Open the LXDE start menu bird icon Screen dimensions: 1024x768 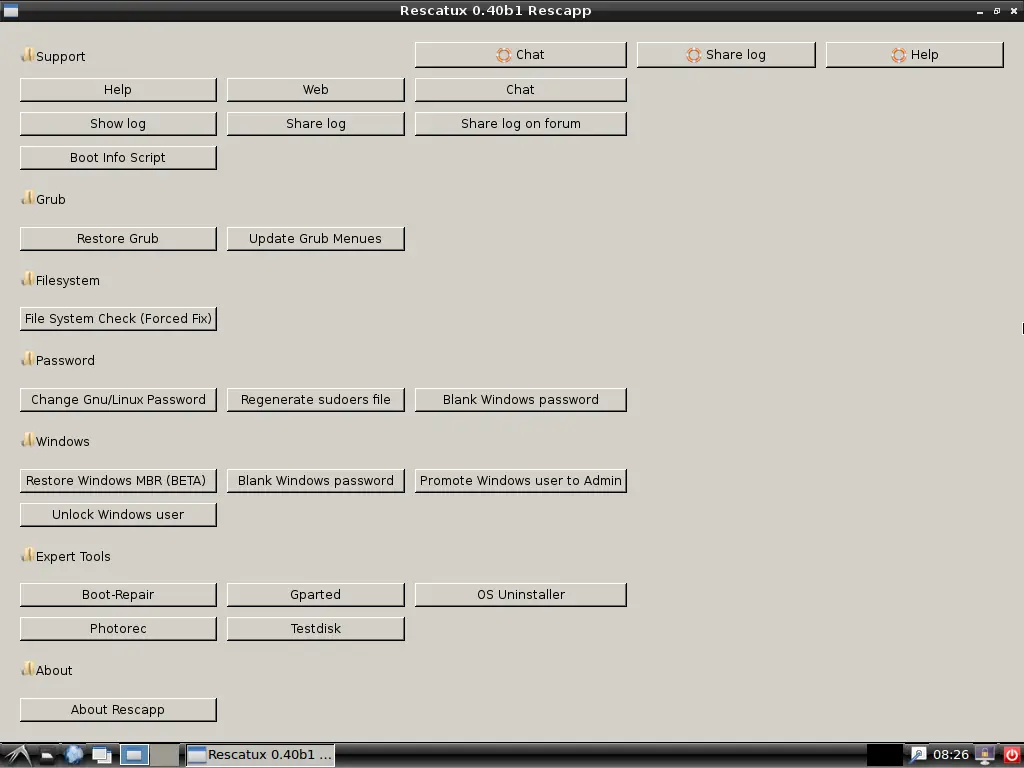click(17, 756)
